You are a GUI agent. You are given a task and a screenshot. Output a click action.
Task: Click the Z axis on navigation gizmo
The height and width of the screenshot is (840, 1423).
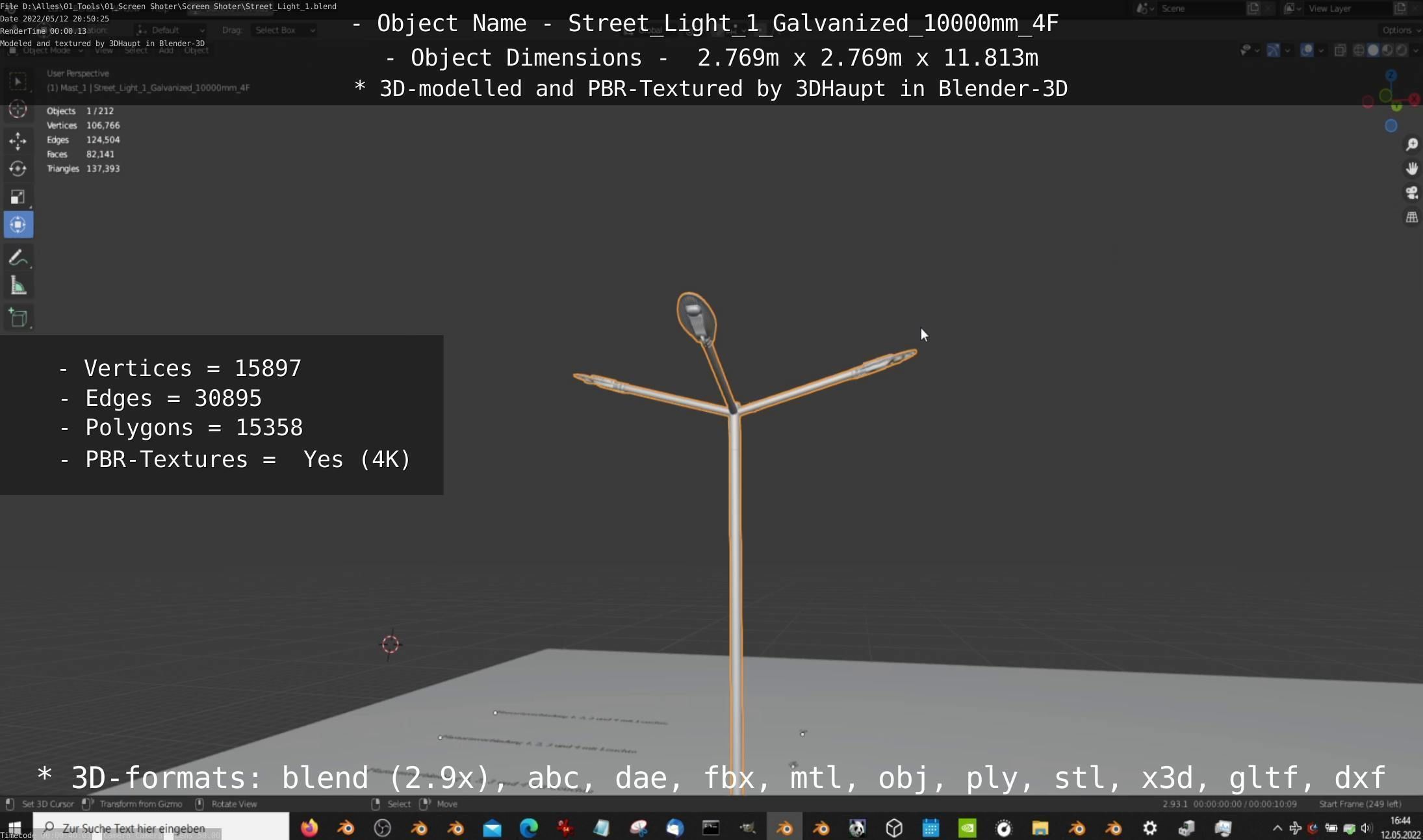(1391, 76)
